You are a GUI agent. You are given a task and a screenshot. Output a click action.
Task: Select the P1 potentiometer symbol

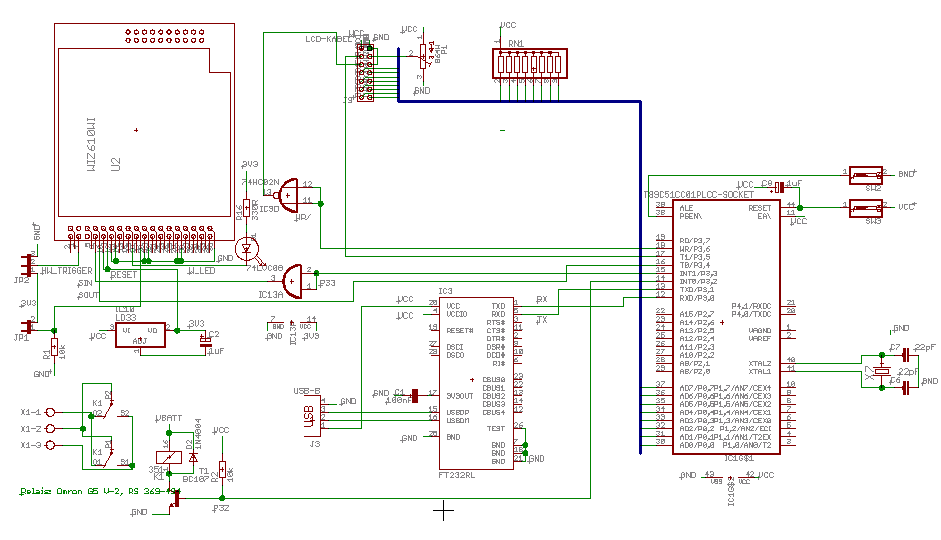tap(423, 56)
